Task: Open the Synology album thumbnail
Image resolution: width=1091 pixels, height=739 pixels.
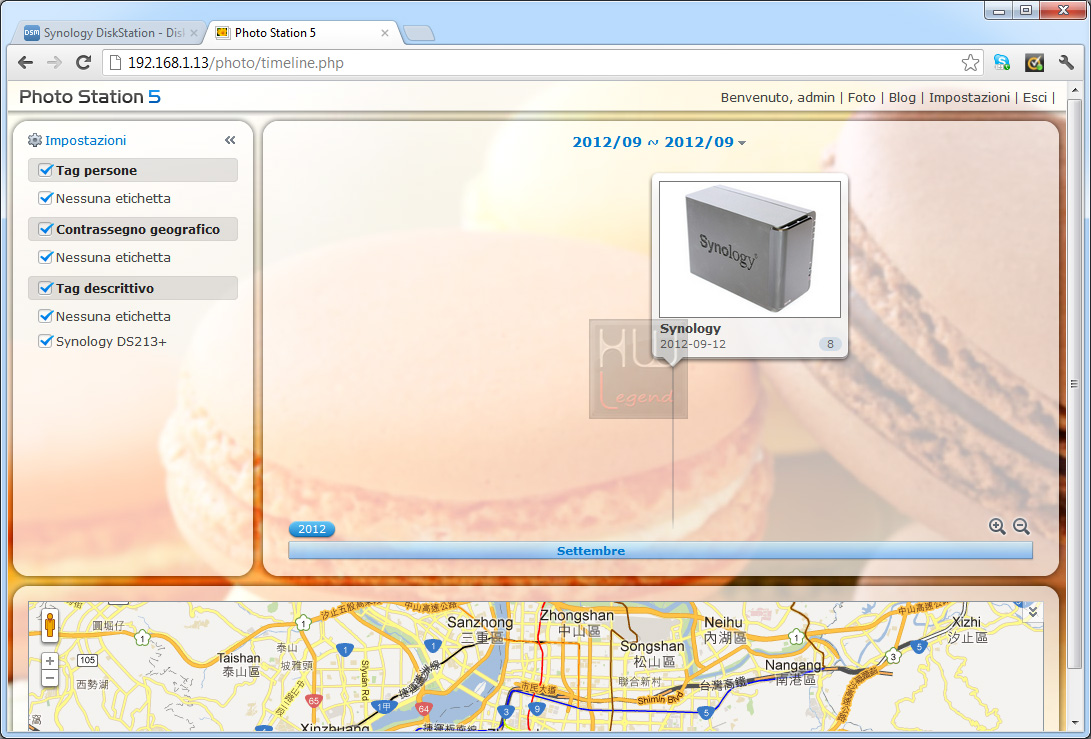Action: 750,249
